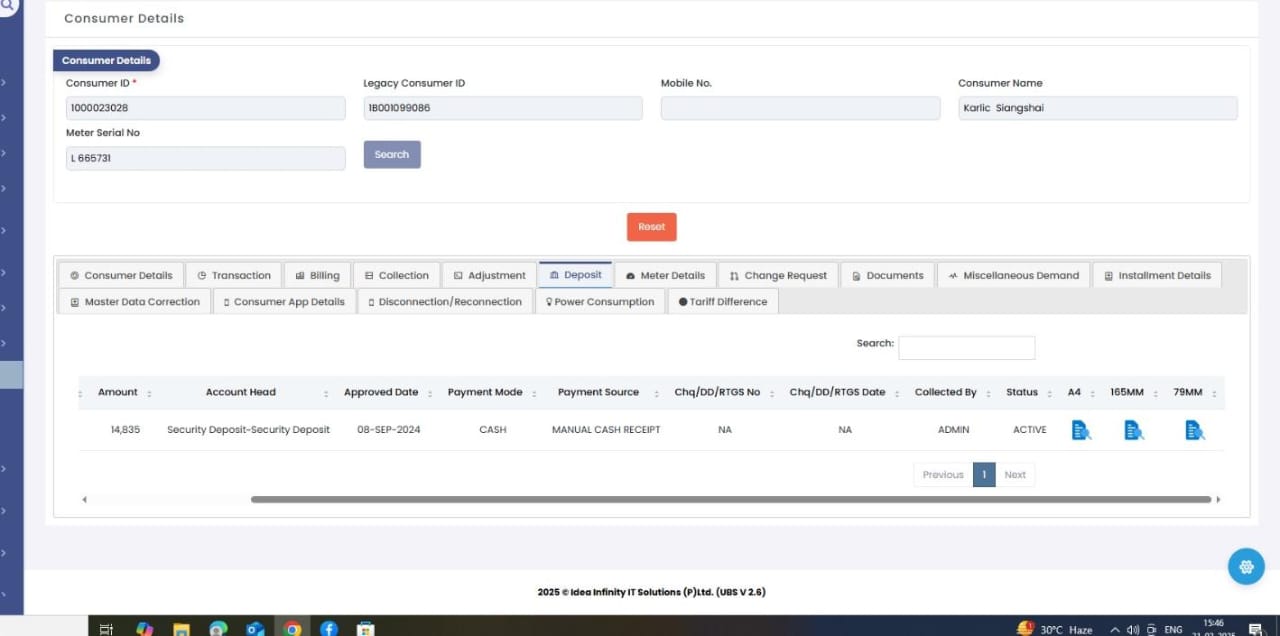Switch to the Consumer Details tab
The width and height of the screenshot is (1280, 636).
(x=121, y=275)
